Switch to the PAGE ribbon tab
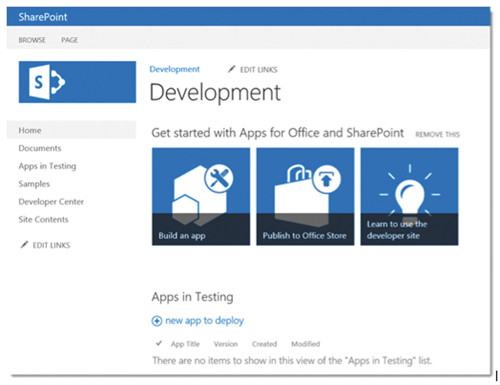 pos(69,40)
